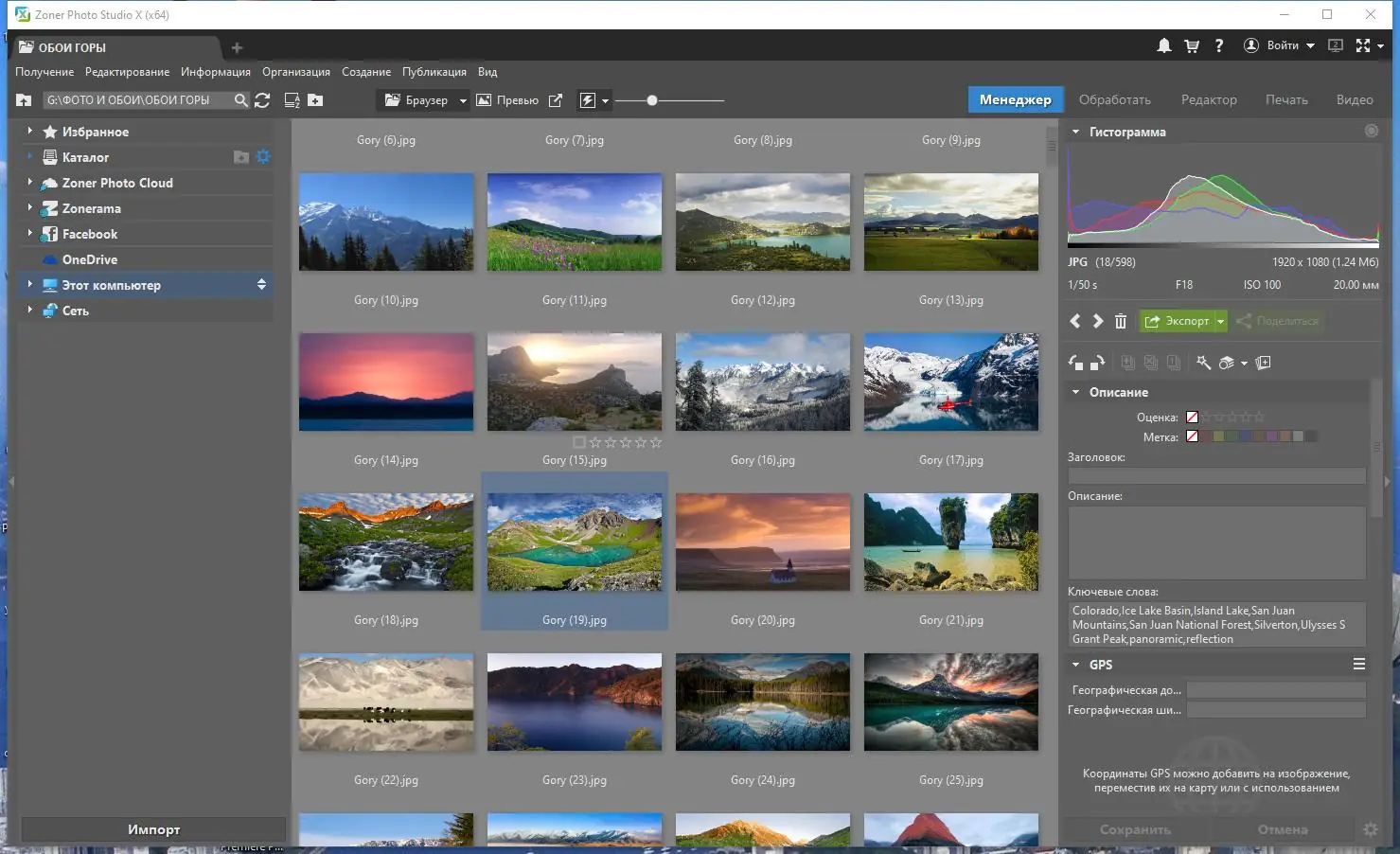Screen dimensions: 1400x854
Task: Click the search magnifier in the path bar
Action: coord(240,99)
